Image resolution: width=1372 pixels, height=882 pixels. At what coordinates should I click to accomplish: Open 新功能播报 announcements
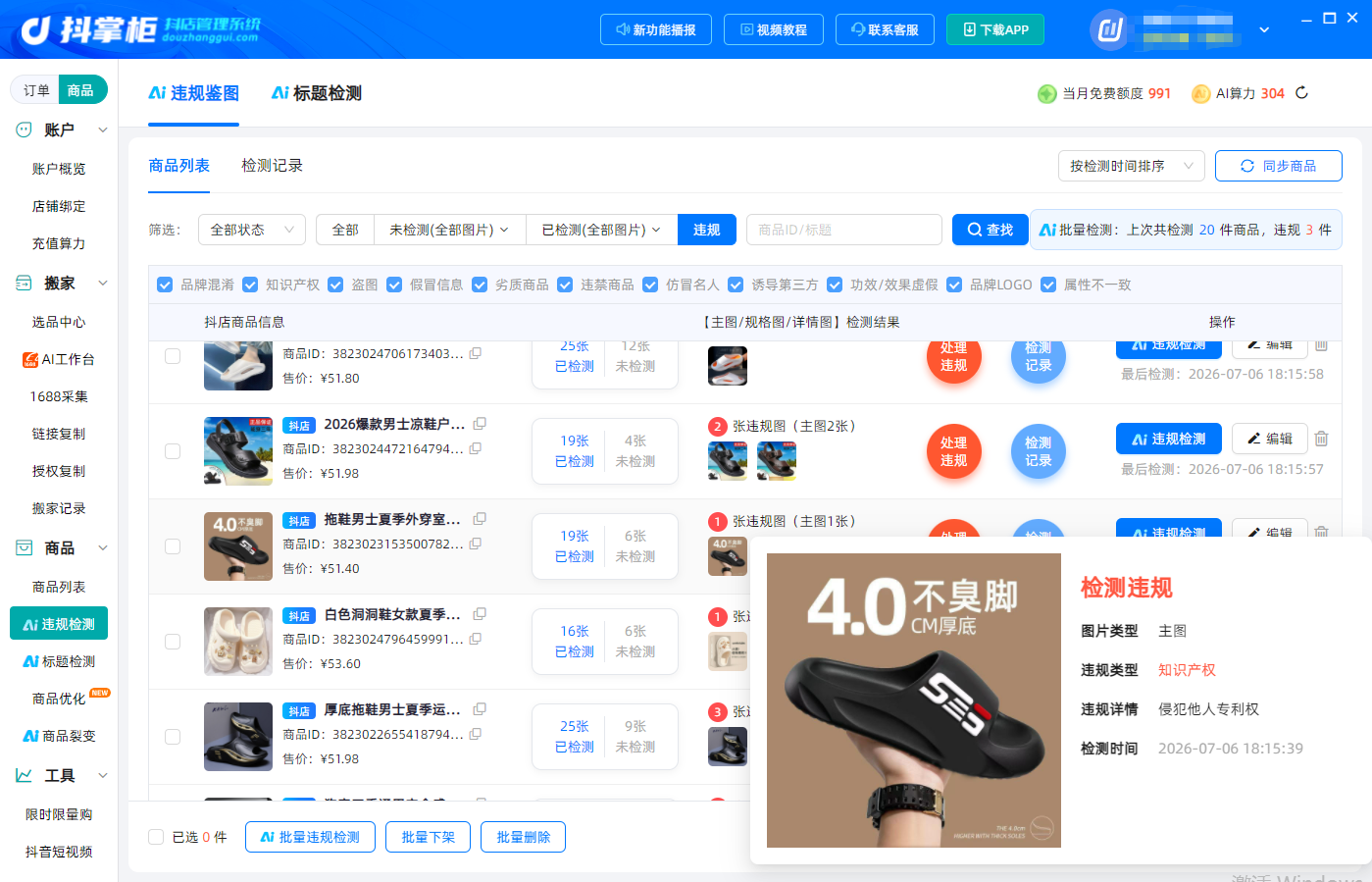click(656, 29)
